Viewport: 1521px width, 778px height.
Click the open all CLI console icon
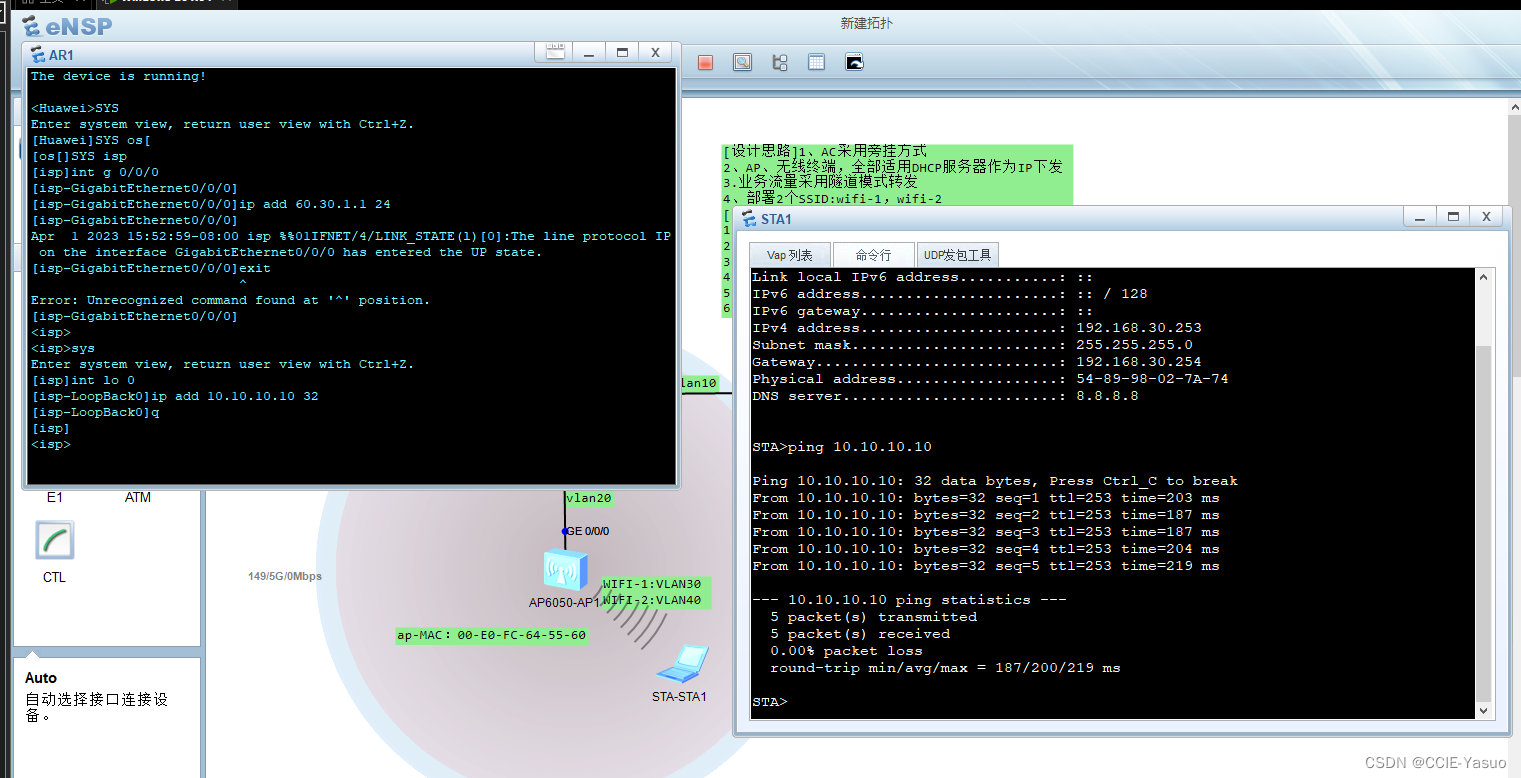point(854,62)
